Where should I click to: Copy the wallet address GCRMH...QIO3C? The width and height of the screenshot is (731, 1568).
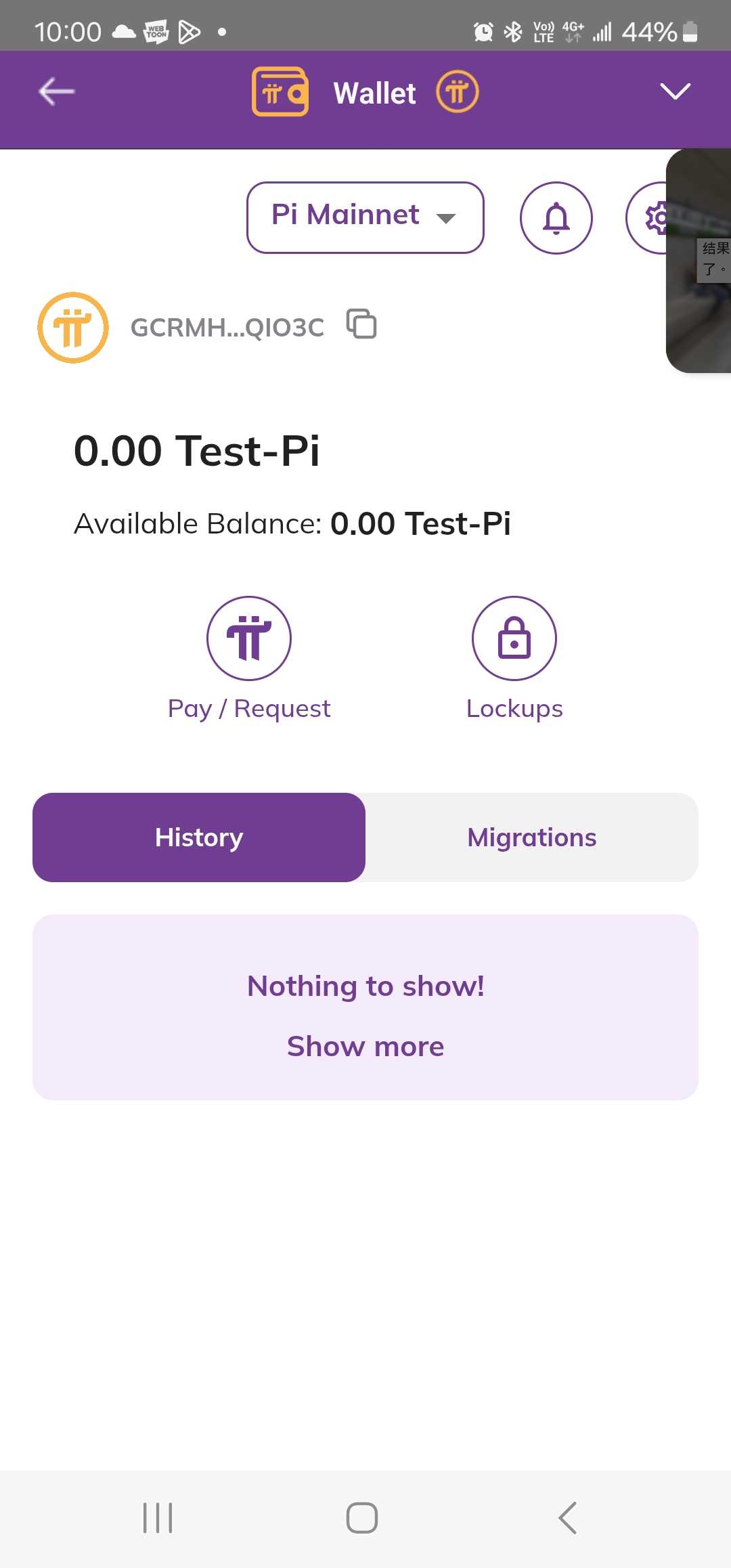click(x=361, y=324)
